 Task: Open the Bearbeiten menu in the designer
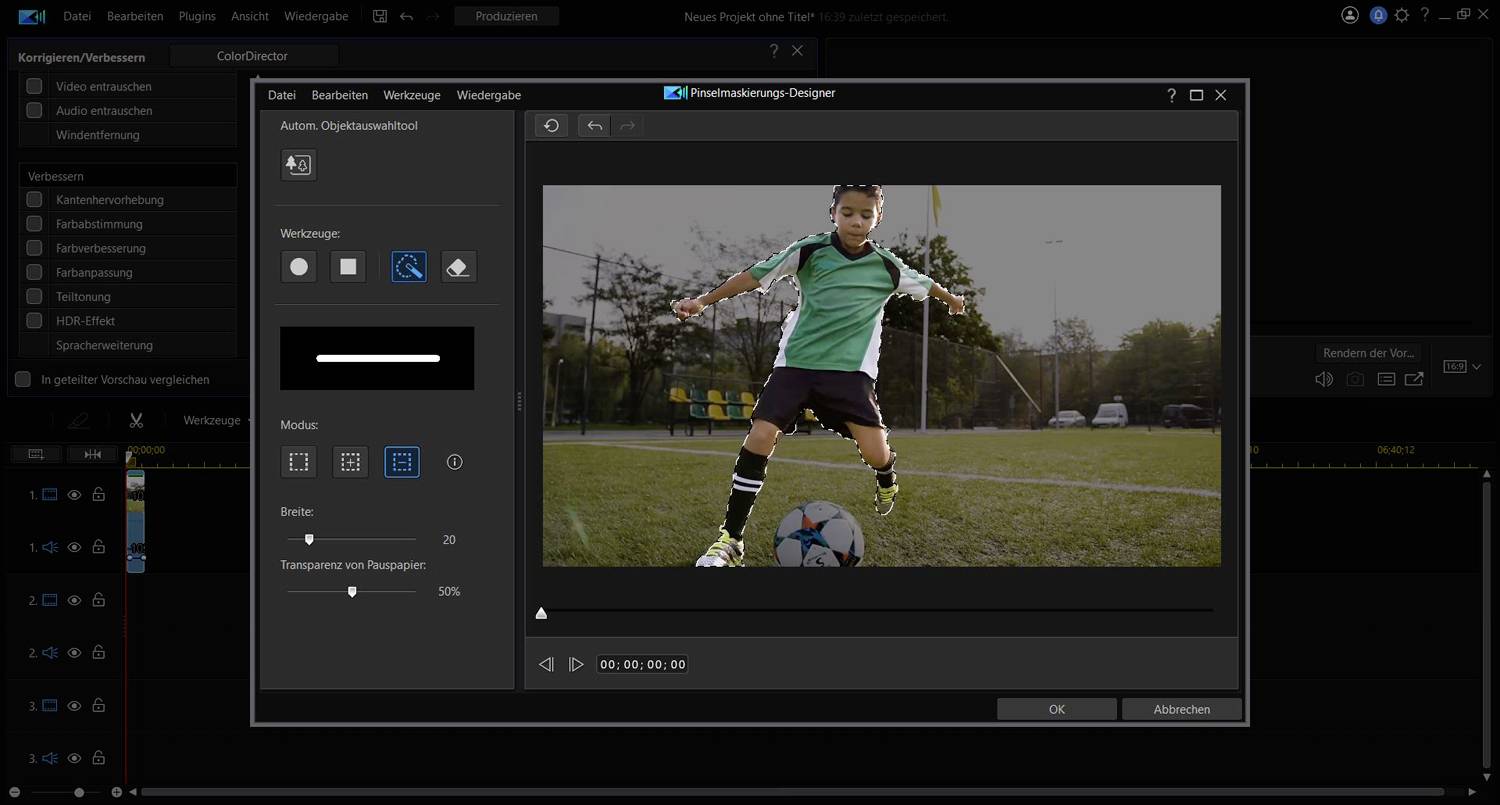pyautogui.click(x=339, y=94)
